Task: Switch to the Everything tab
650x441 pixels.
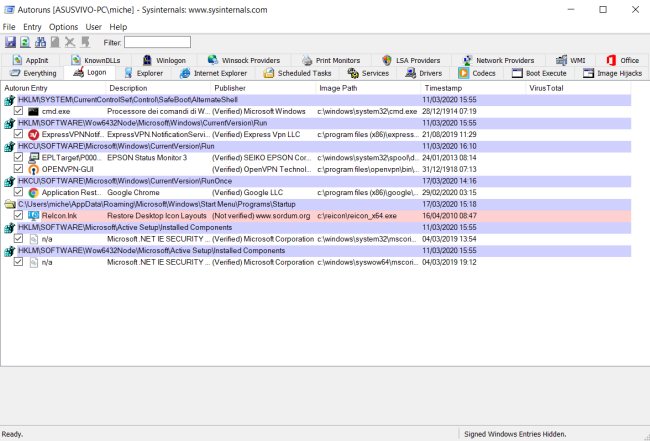Action: [33, 73]
